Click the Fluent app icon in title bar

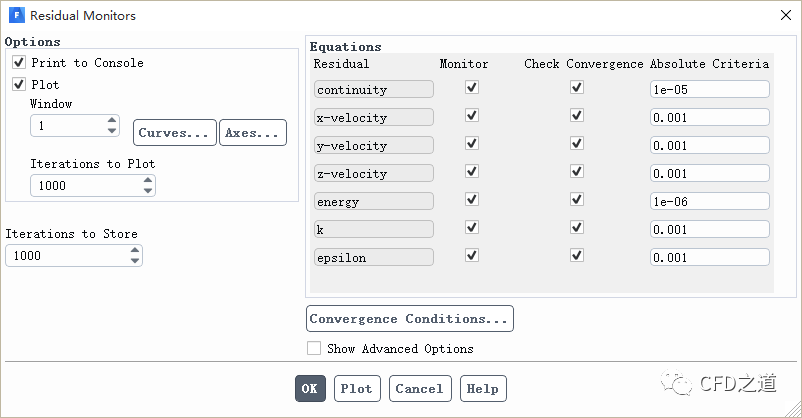pos(16,15)
